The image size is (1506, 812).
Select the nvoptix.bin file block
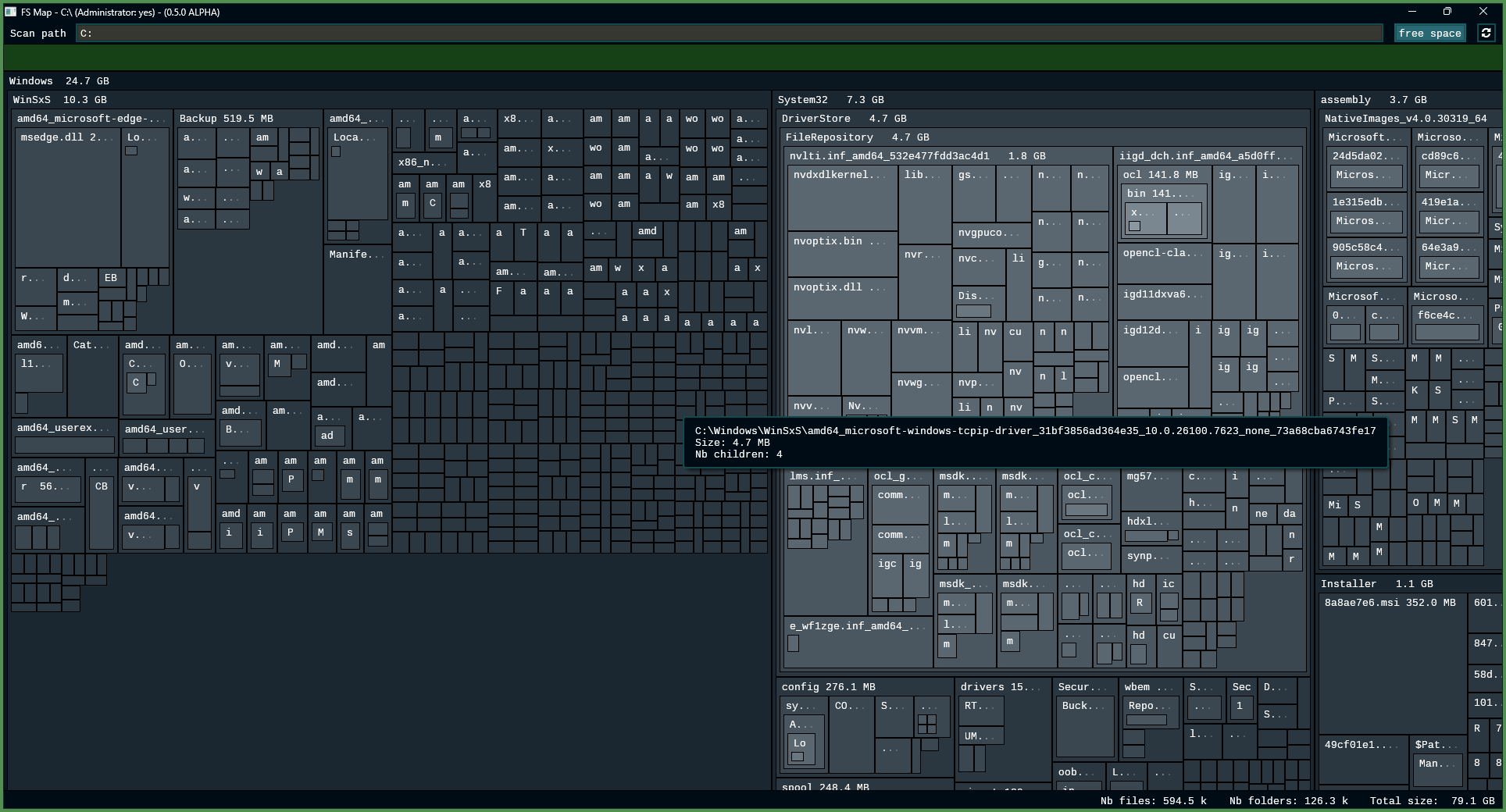(842, 253)
